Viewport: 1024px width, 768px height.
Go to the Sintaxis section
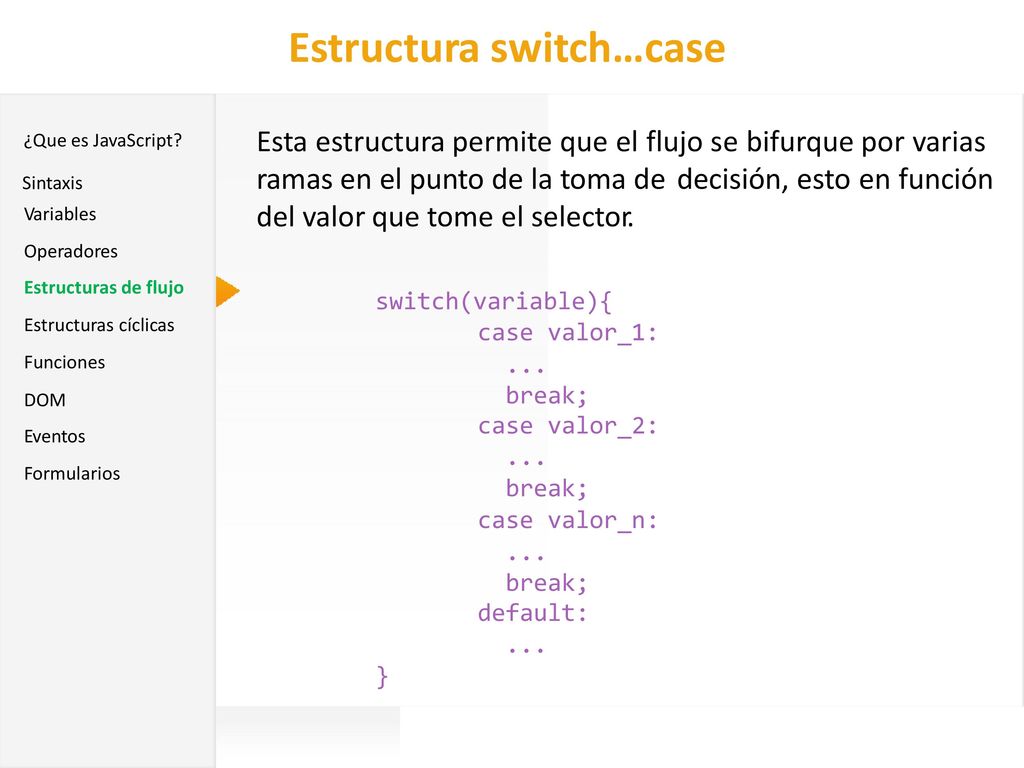[x=52, y=183]
